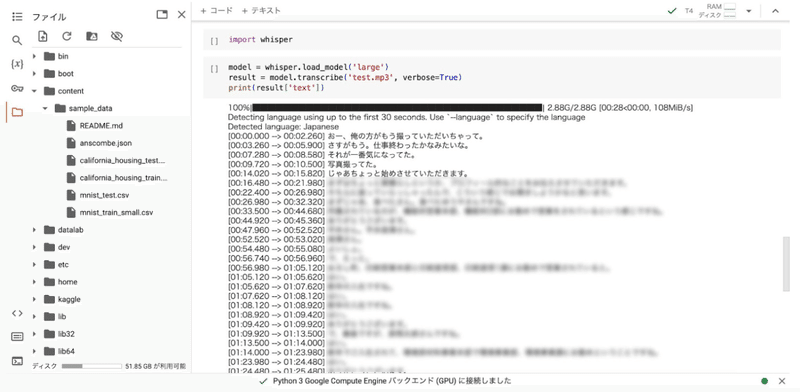Open file panel in new window
The width and height of the screenshot is (800, 392).
point(162,15)
